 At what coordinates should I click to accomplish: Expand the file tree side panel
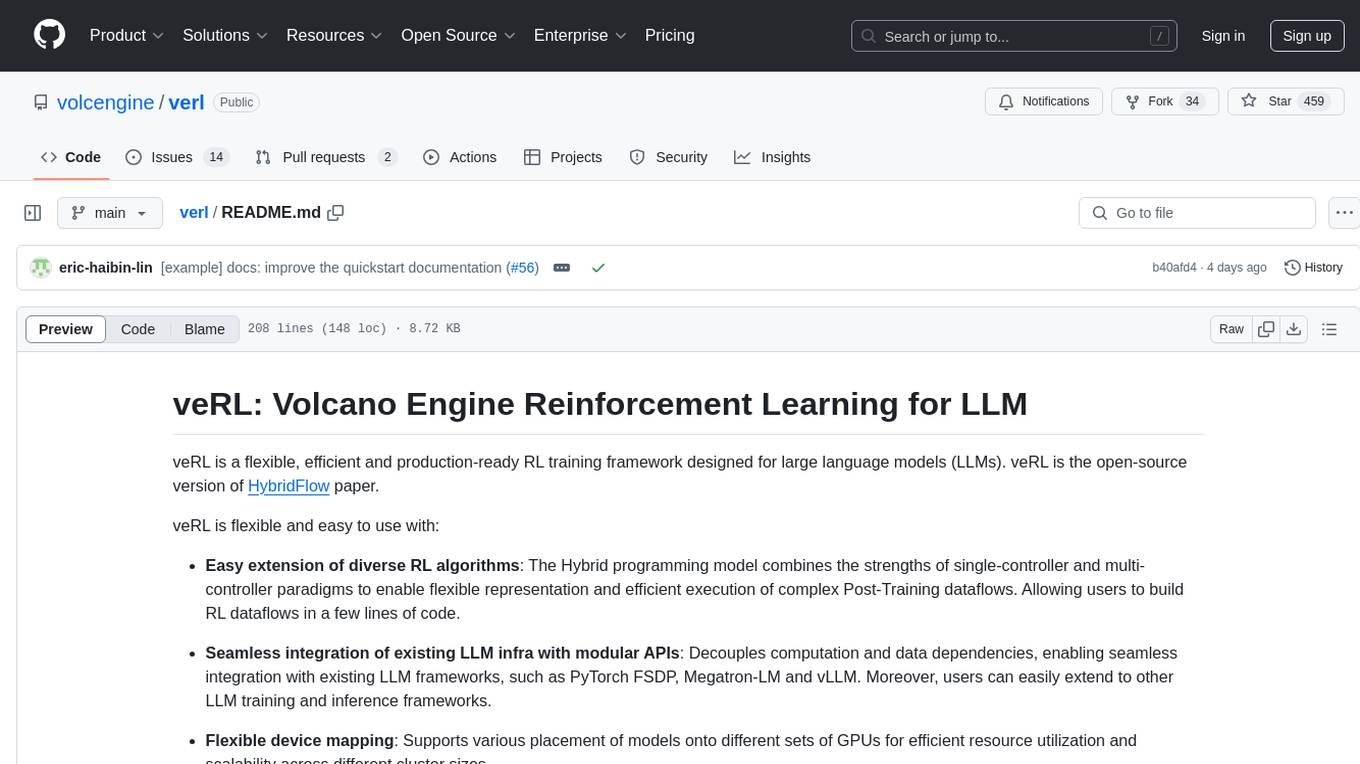tap(33, 213)
